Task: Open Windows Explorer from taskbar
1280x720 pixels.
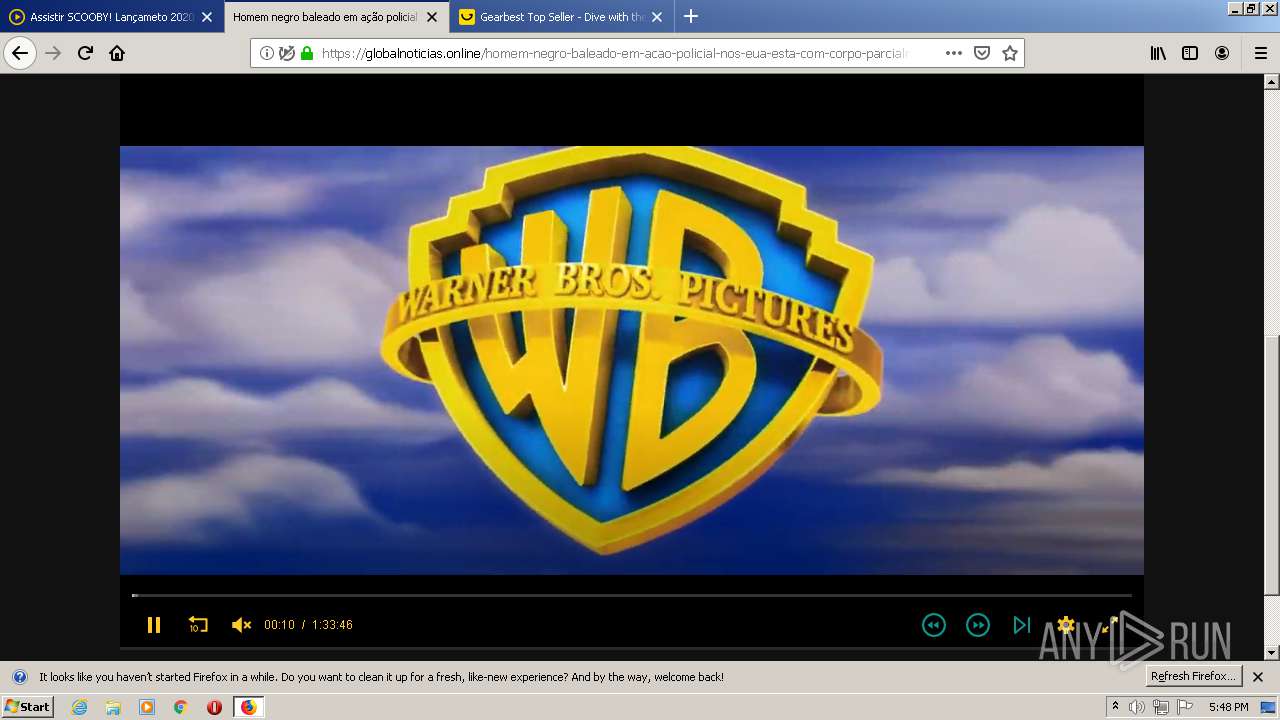Action: (113, 707)
